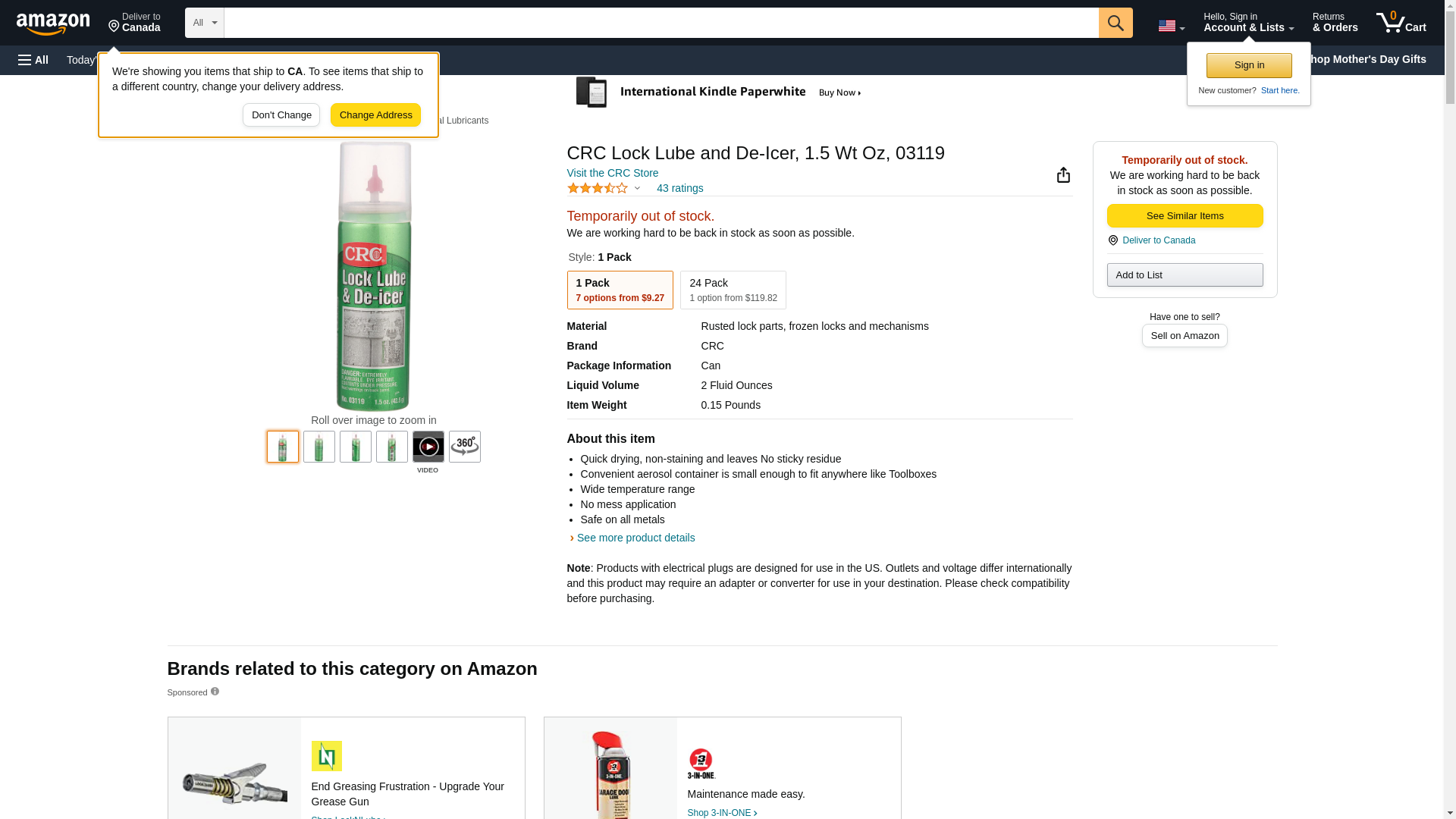The image size is (1456, 819).
Task: Click the 43 ratings link
Action: pos(679,188)
